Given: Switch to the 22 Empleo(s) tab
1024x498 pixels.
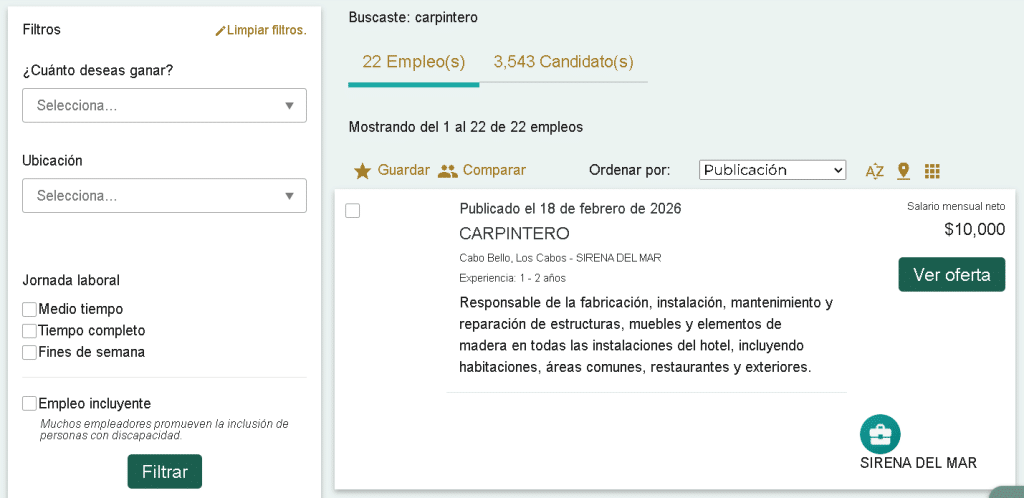Looking at the screenshot, I should click(413, 62).
